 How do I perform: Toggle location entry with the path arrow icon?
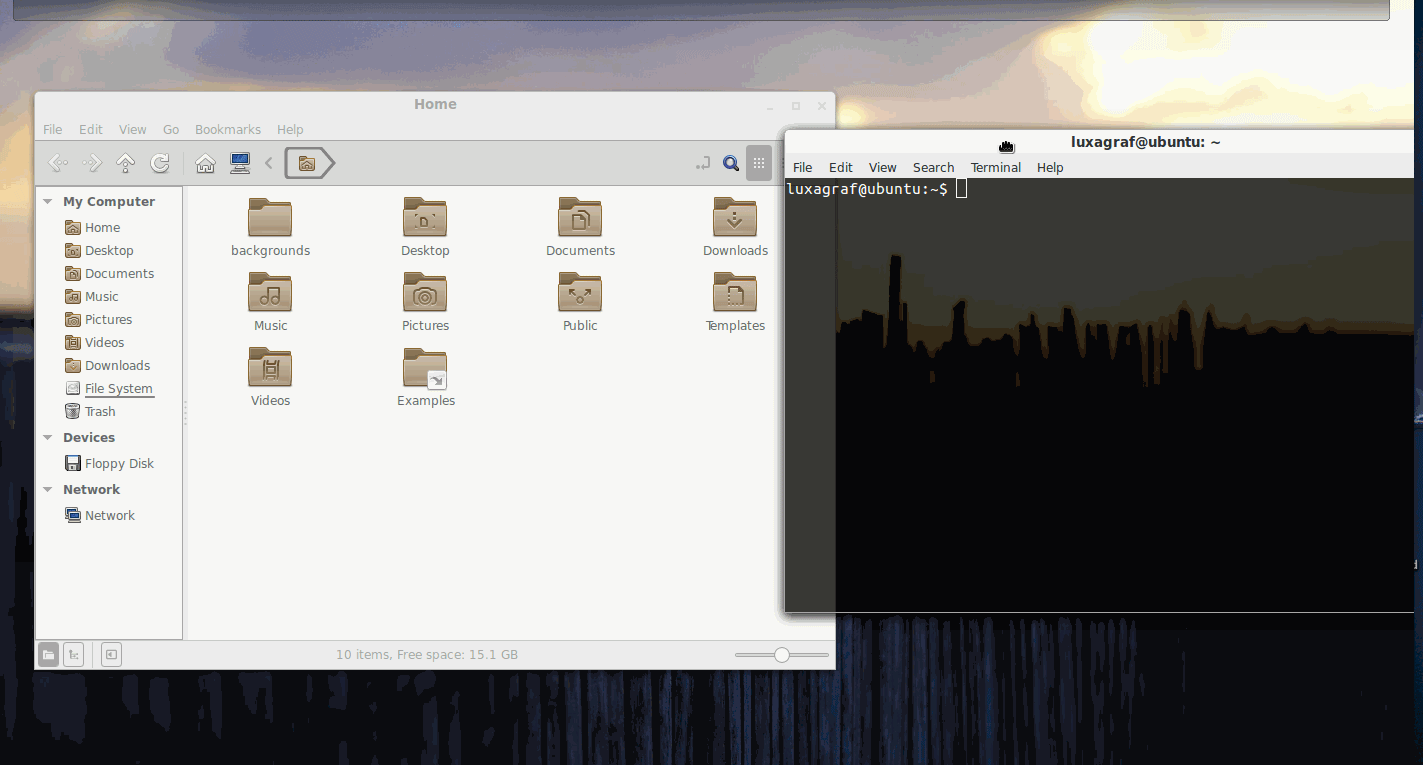tap(703, 163)
